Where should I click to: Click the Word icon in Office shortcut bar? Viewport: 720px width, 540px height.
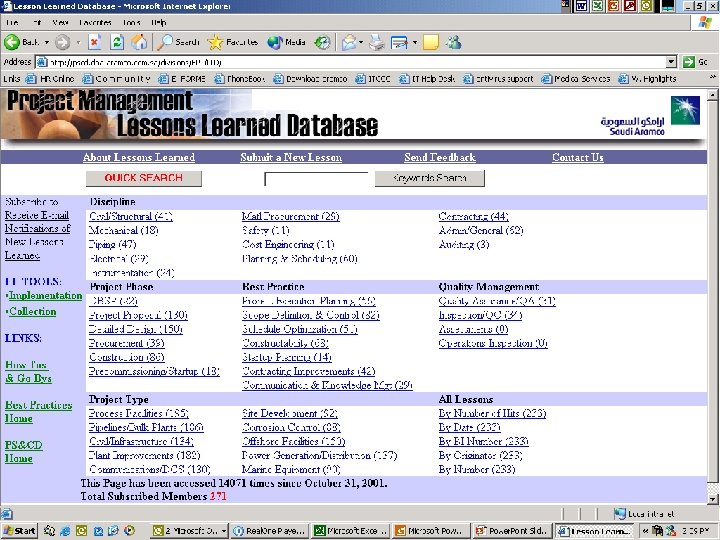tap(581, 6)
